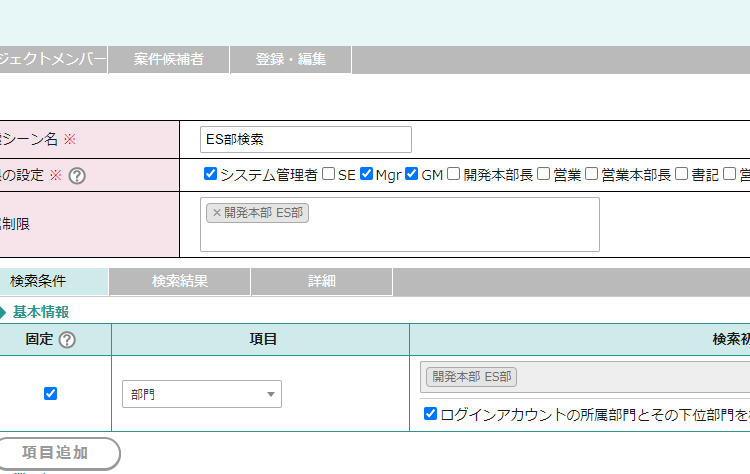Click the help icon beside the 設定 label

pos(77,175)
